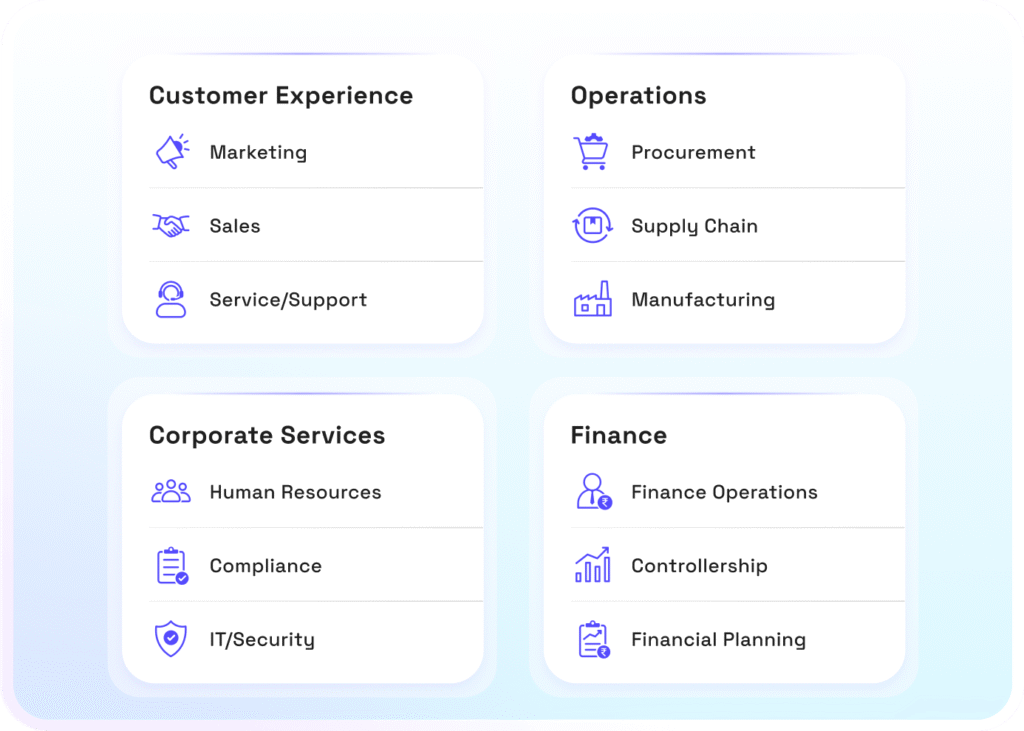The image size is (1024, 731).
Task: Click the Human Resources people icon
Action: click(x=171, y=492)
